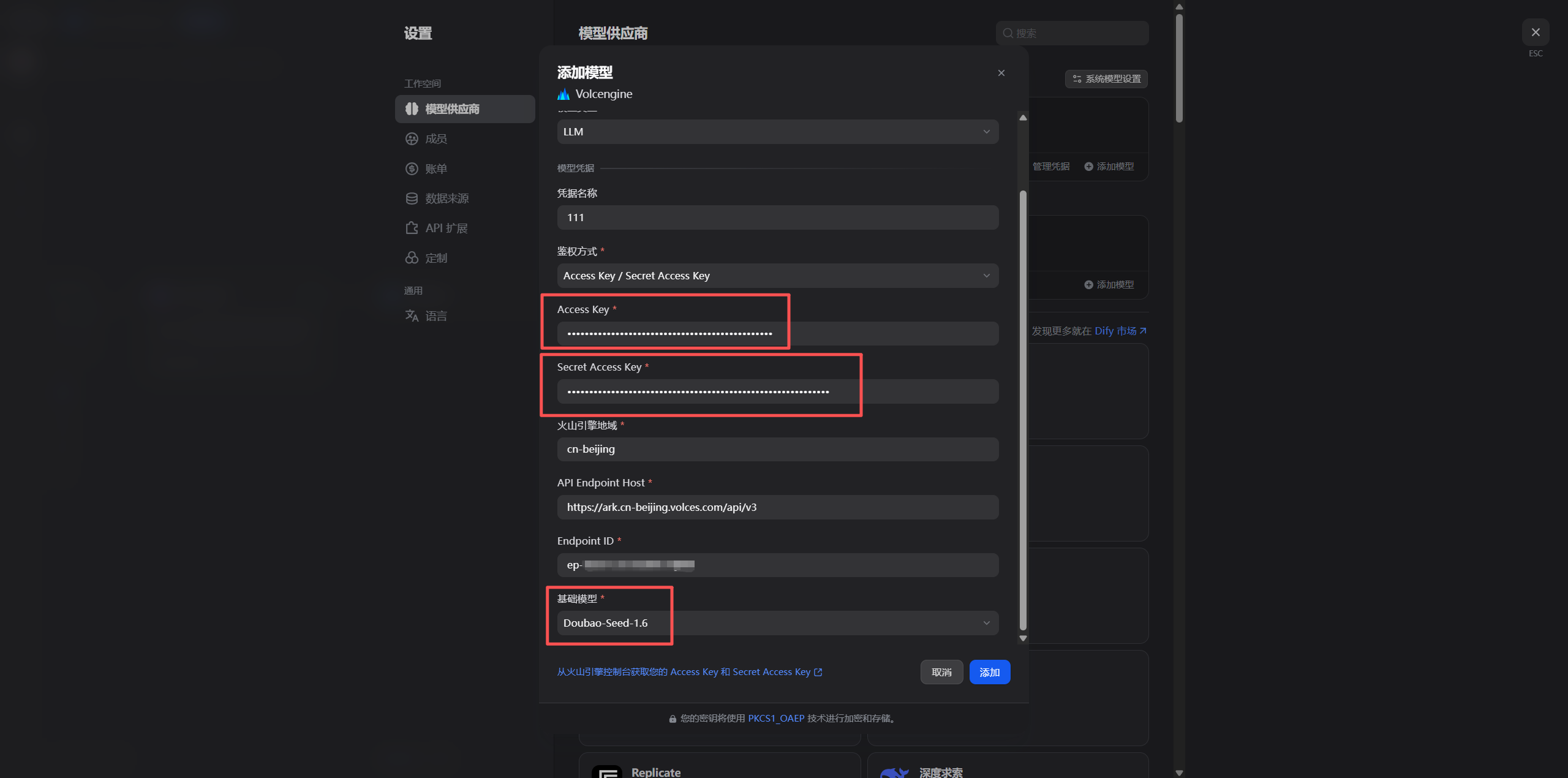Viewport: 1568px width, 778px height.
Task: Click the 凭据名称 input field
Action: pyautogui.click(x=777, y=217)
